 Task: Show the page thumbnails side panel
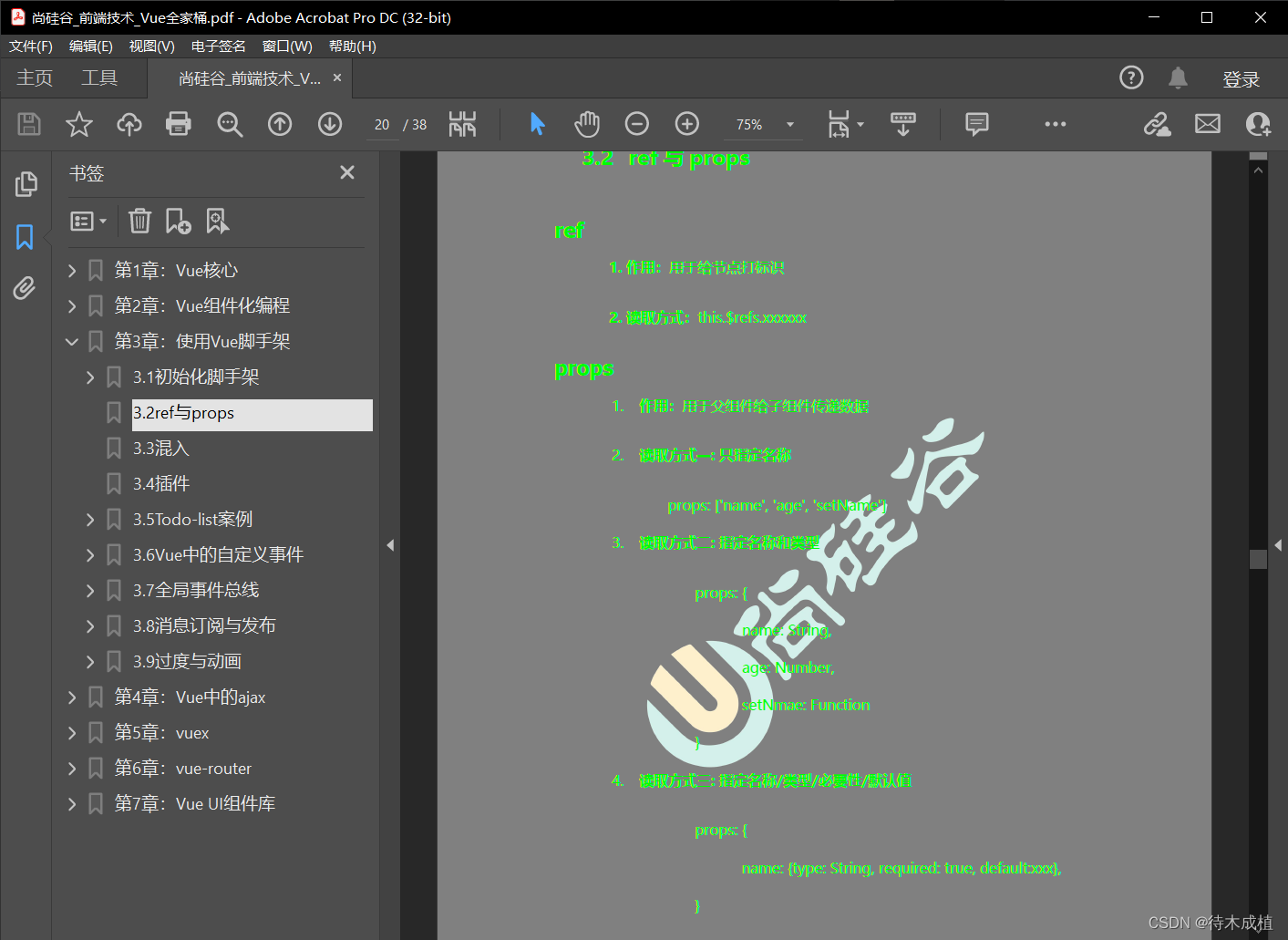pos(26,184)
